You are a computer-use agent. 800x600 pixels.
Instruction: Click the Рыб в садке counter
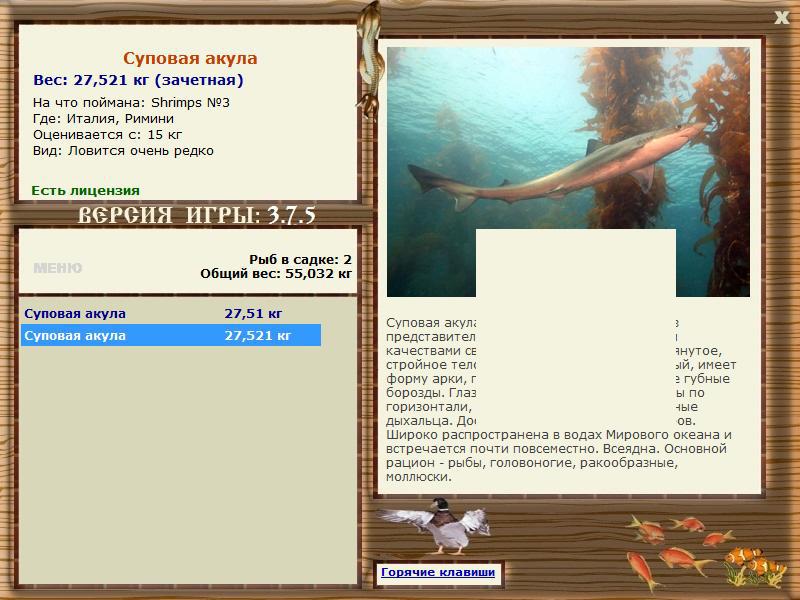300,259
